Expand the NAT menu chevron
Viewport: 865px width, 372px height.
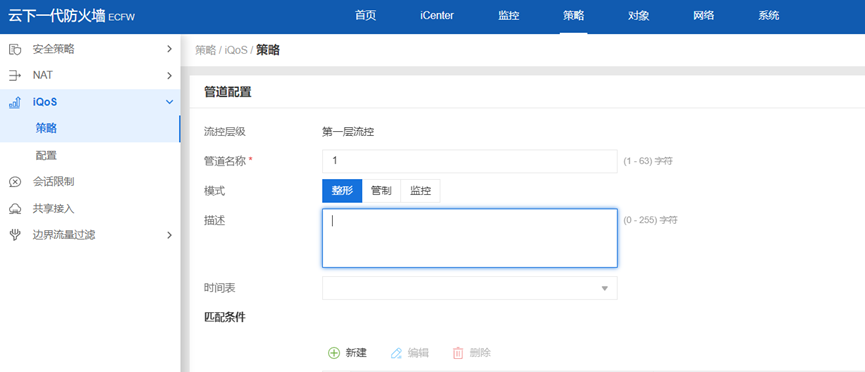click(x=169, y=76)
